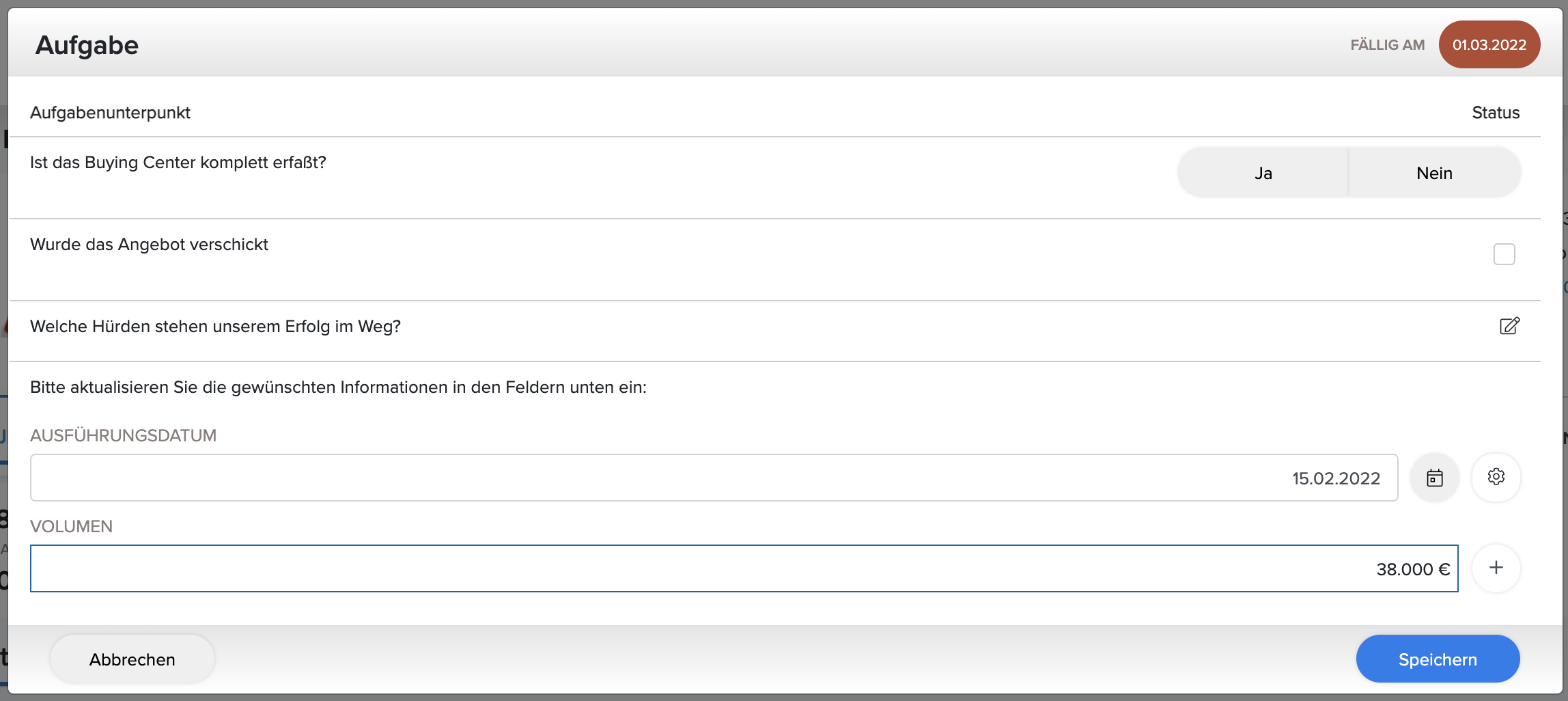Save the task with Speichern
The image size is (1568, 701).
tap(1438, 659)
